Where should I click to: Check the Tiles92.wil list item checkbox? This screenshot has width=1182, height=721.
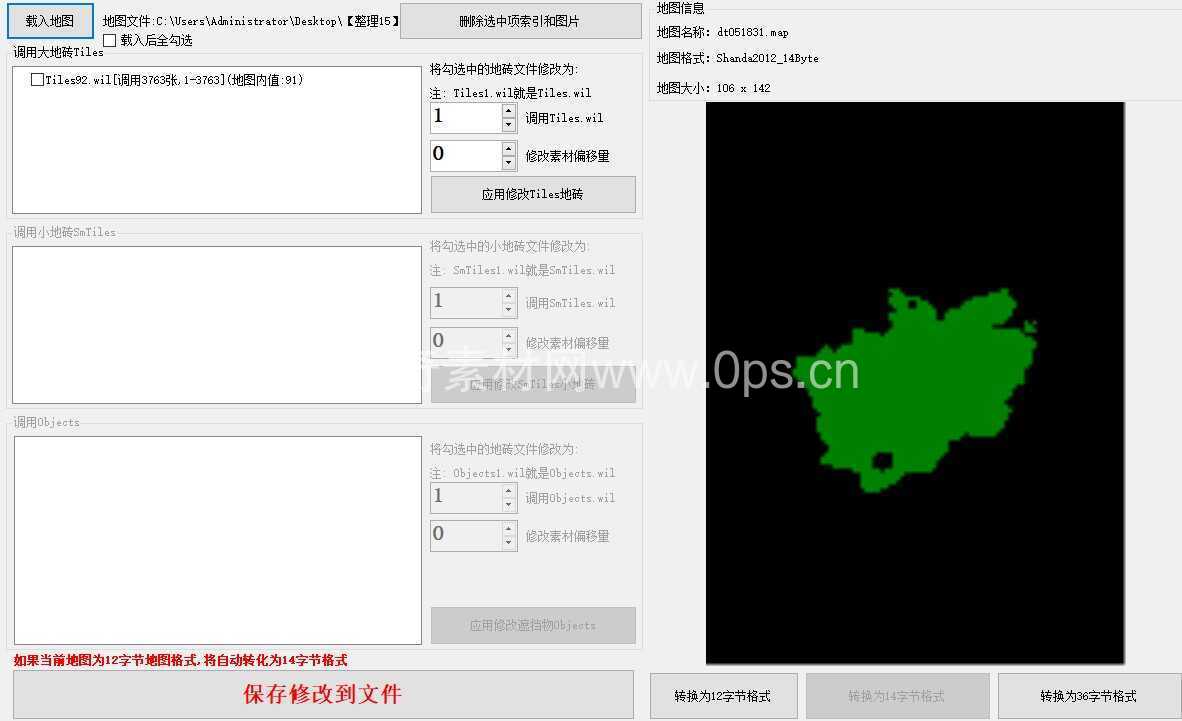click(x=37, y=80)
